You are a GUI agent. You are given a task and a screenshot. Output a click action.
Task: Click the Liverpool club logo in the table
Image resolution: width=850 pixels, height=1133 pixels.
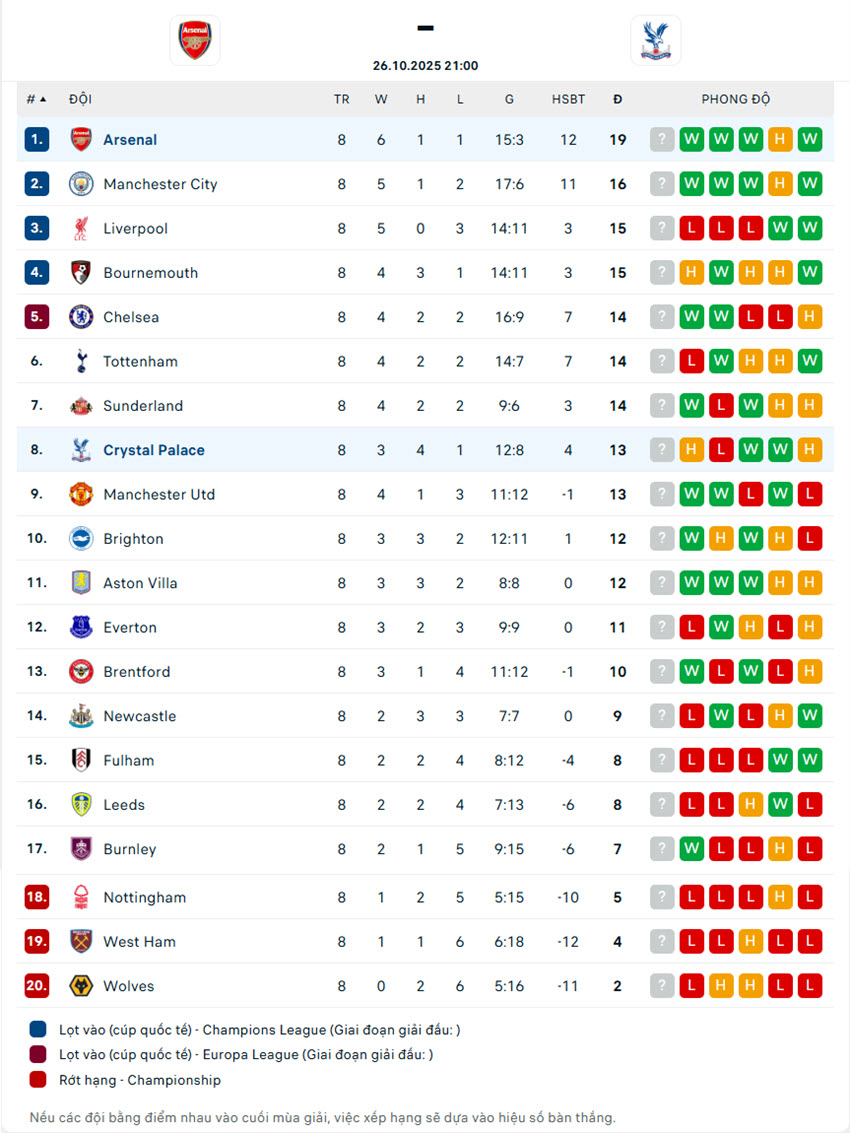81,228
